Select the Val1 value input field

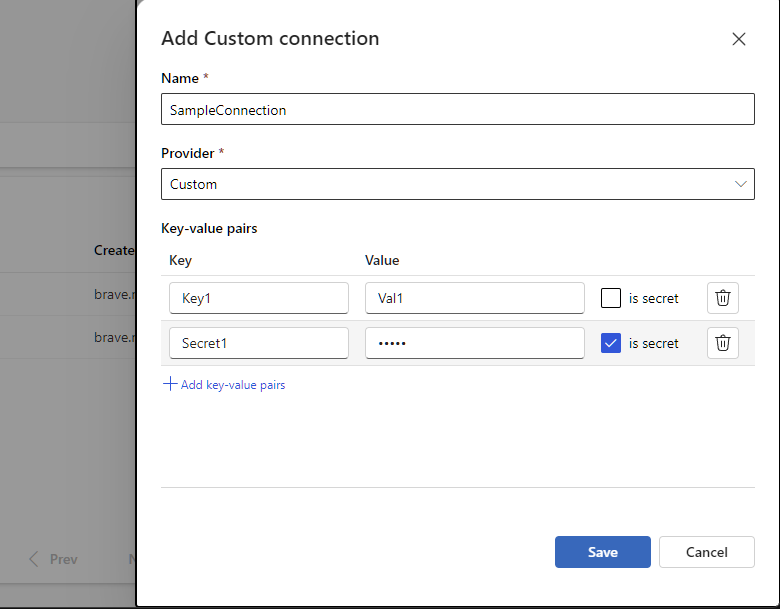[474, 298]
